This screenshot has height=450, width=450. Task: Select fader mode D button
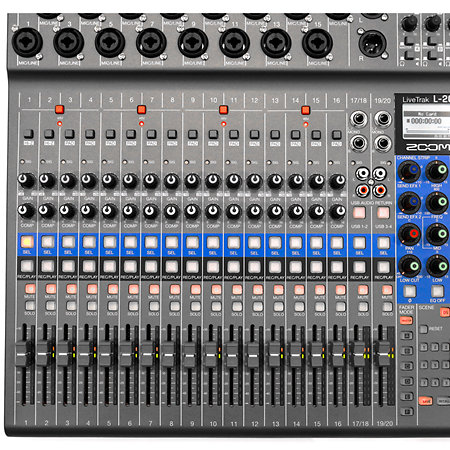[x=407, y=381]
